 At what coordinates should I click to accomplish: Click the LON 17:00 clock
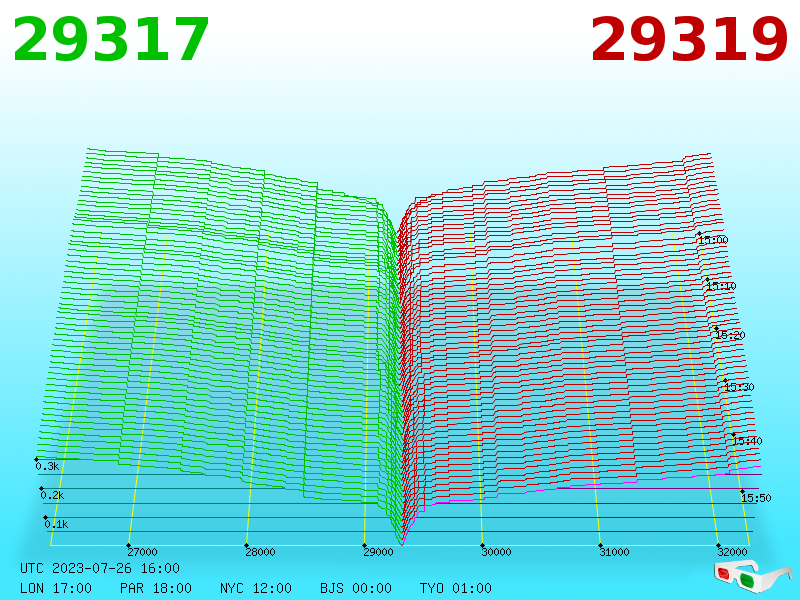[56, 588]
